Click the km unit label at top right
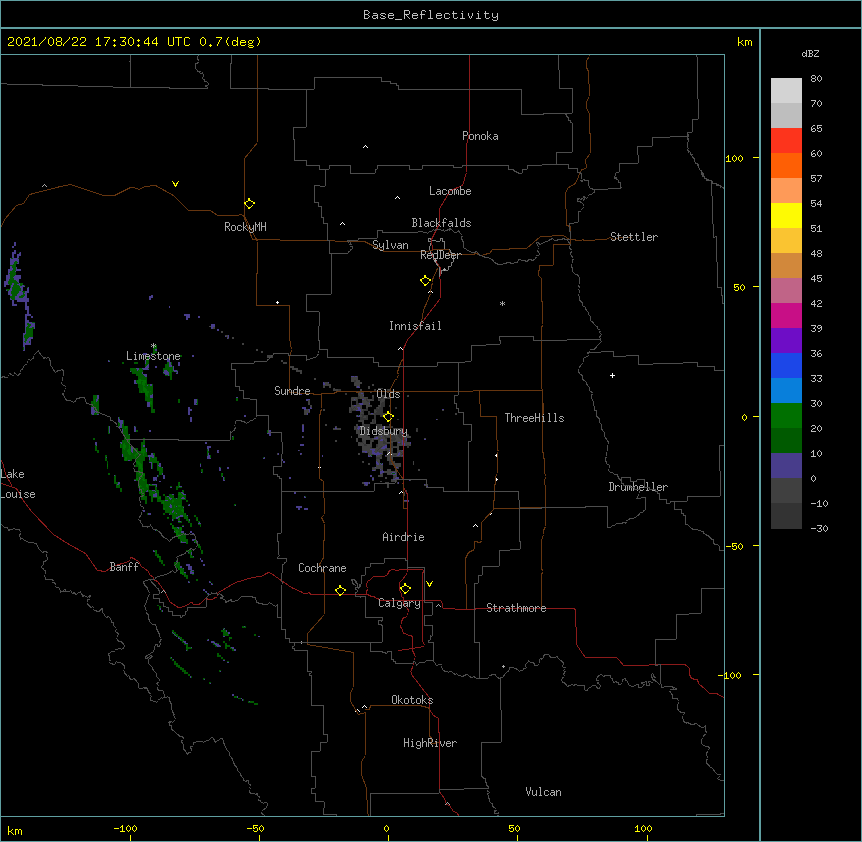Screen dimensions: 862x842 pos(745,42)
